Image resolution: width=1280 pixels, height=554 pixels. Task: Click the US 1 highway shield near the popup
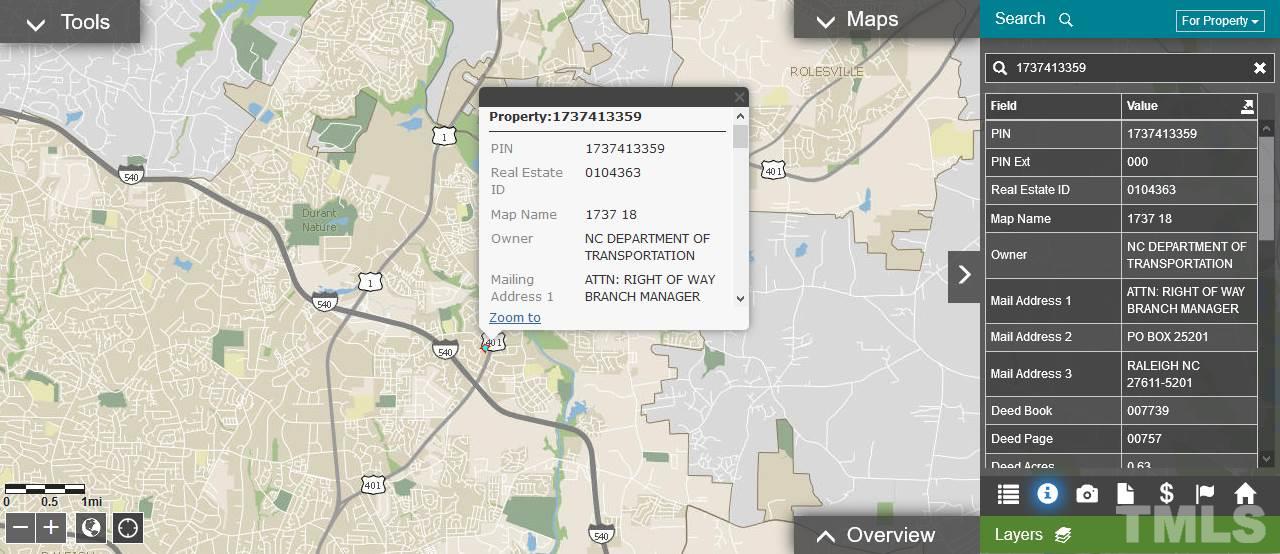click(444, 135)
